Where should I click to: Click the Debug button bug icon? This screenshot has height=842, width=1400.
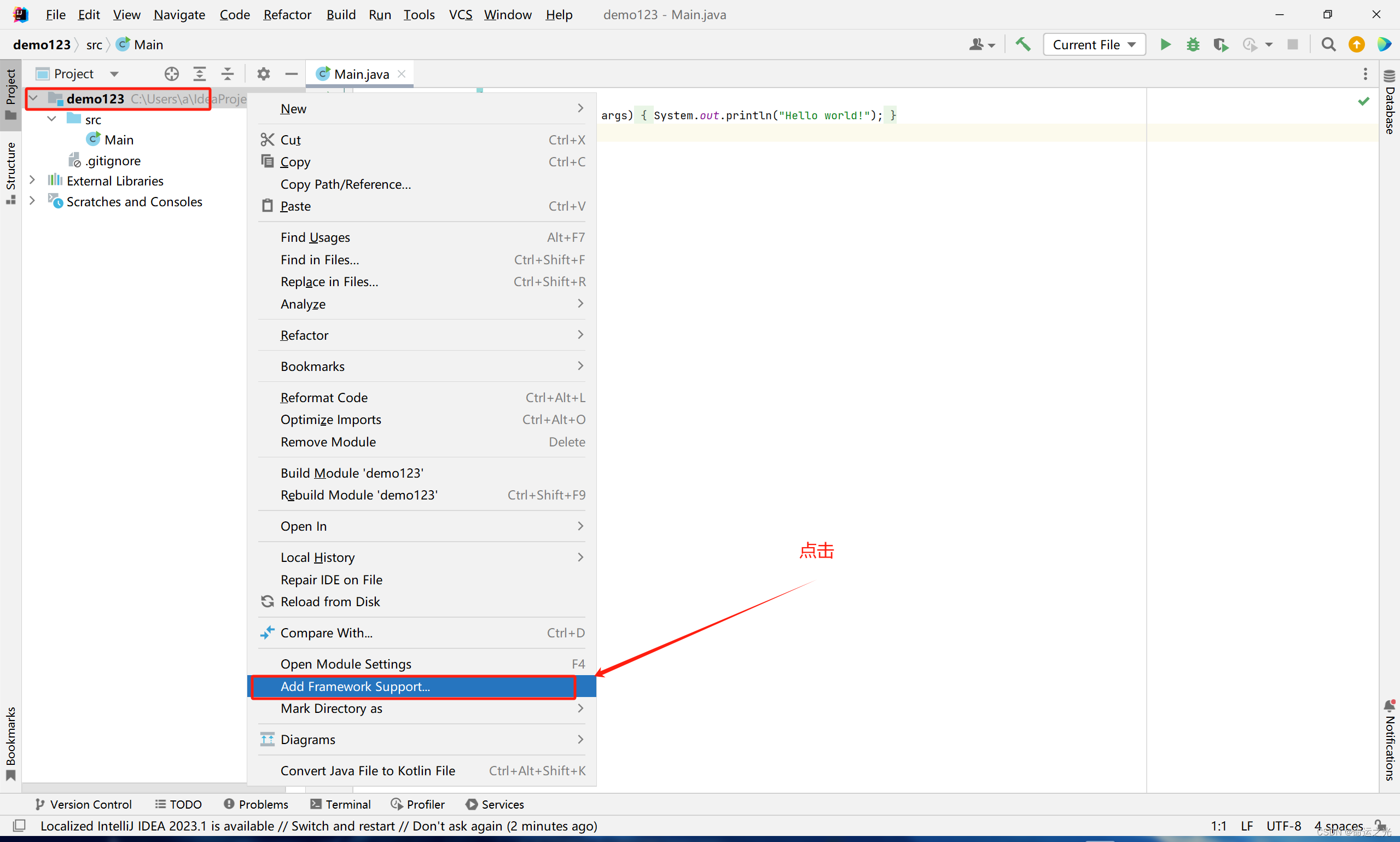1193,44
